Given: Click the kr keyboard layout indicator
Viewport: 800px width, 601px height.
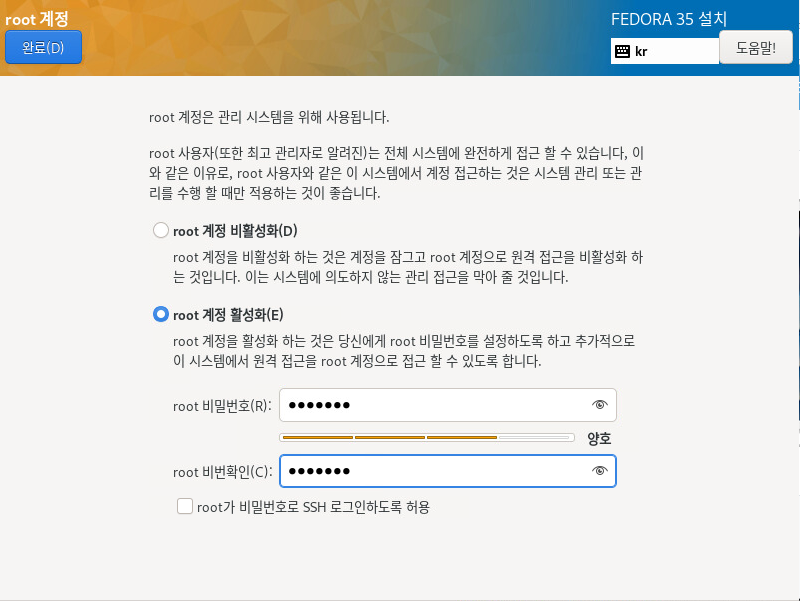Looking at the screenshot, I should pyautogui.click(x=664, y=52).
